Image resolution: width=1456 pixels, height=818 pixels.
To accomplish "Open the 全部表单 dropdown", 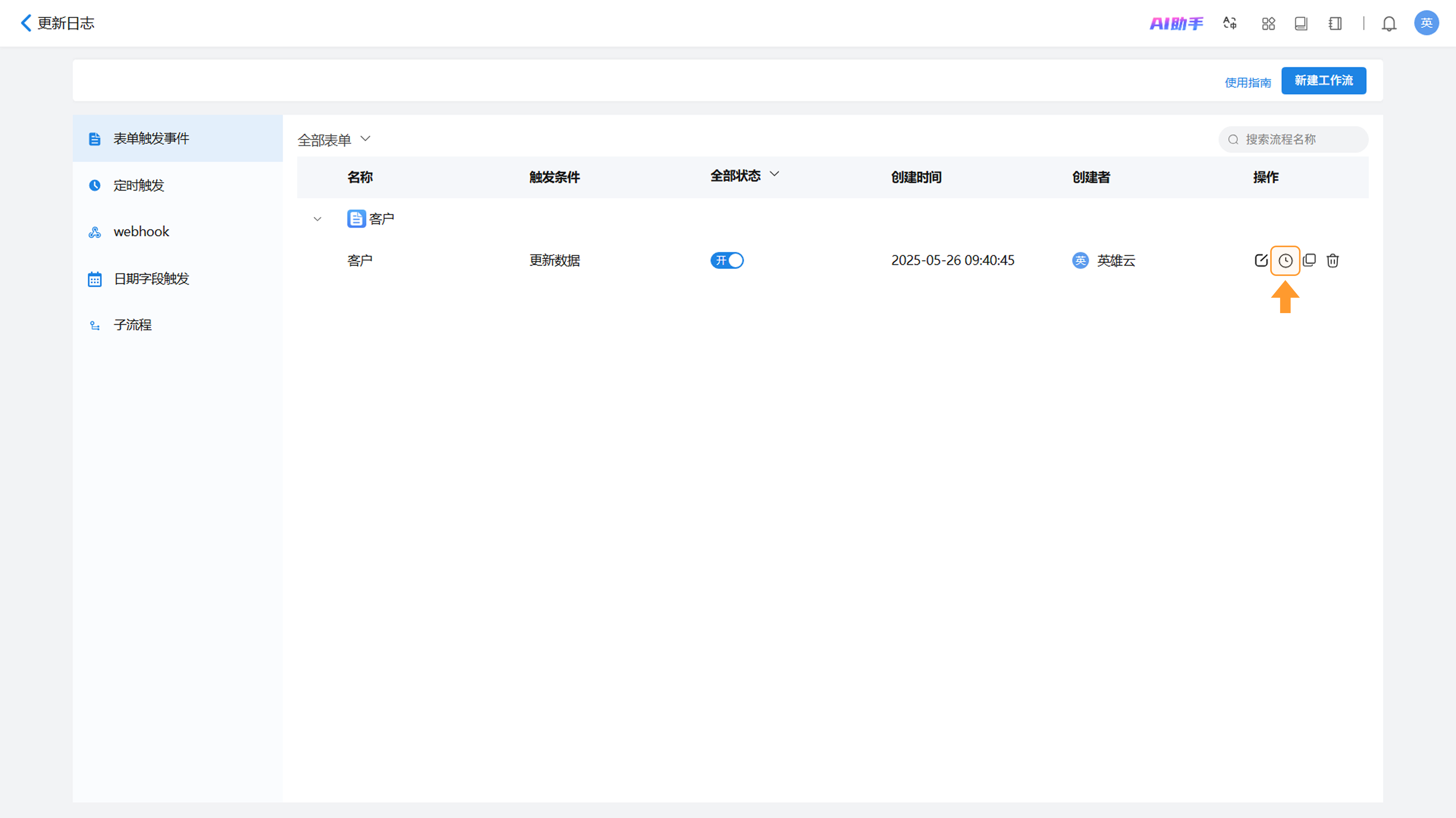I will click(334, 139).
